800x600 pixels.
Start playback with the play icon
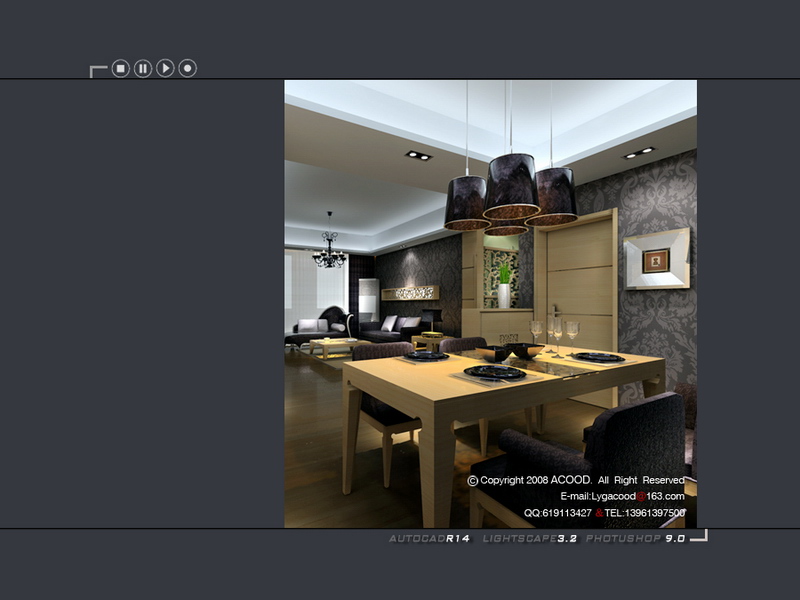click(165, 68)
